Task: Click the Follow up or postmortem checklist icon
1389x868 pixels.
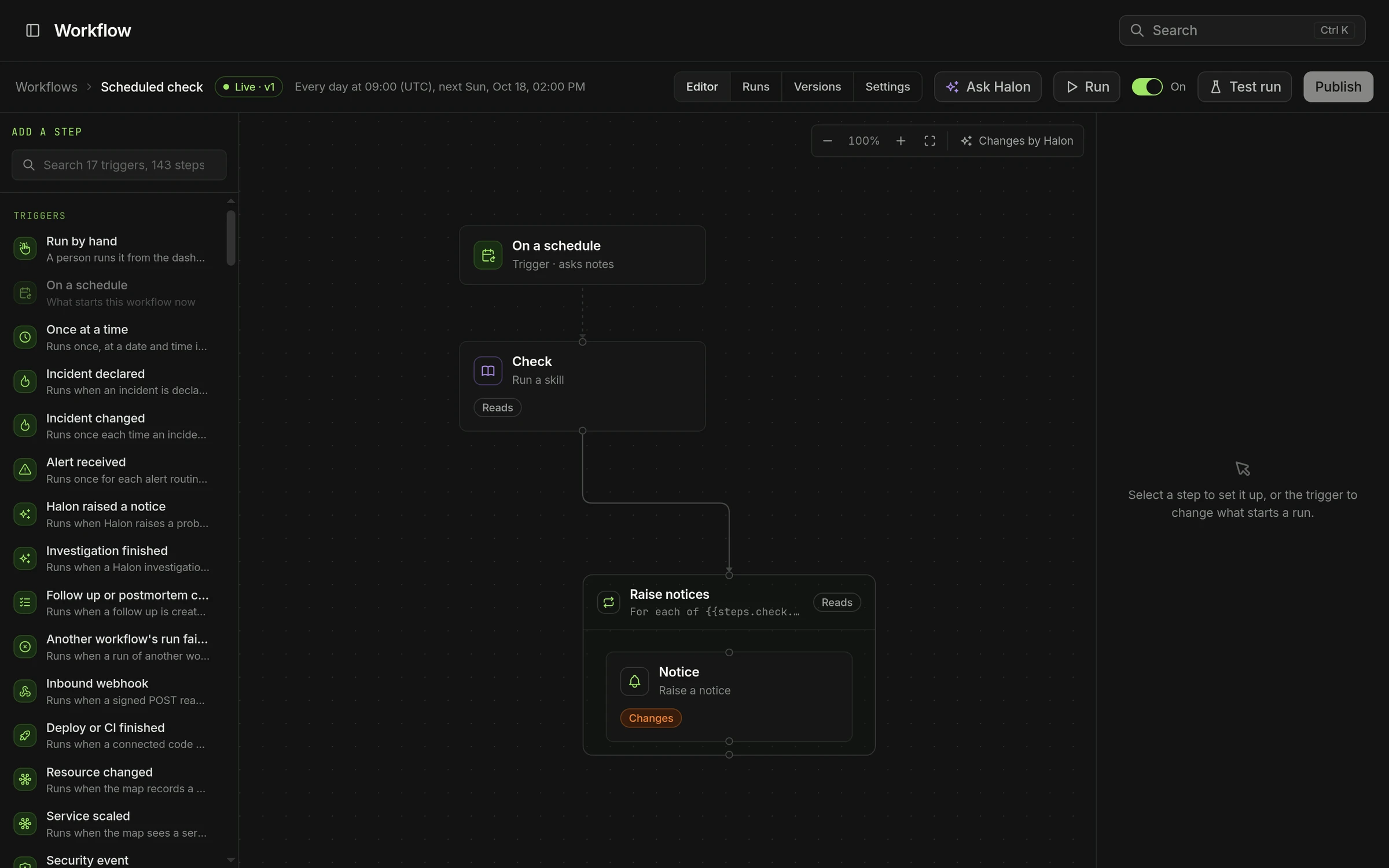Action: 25,602
